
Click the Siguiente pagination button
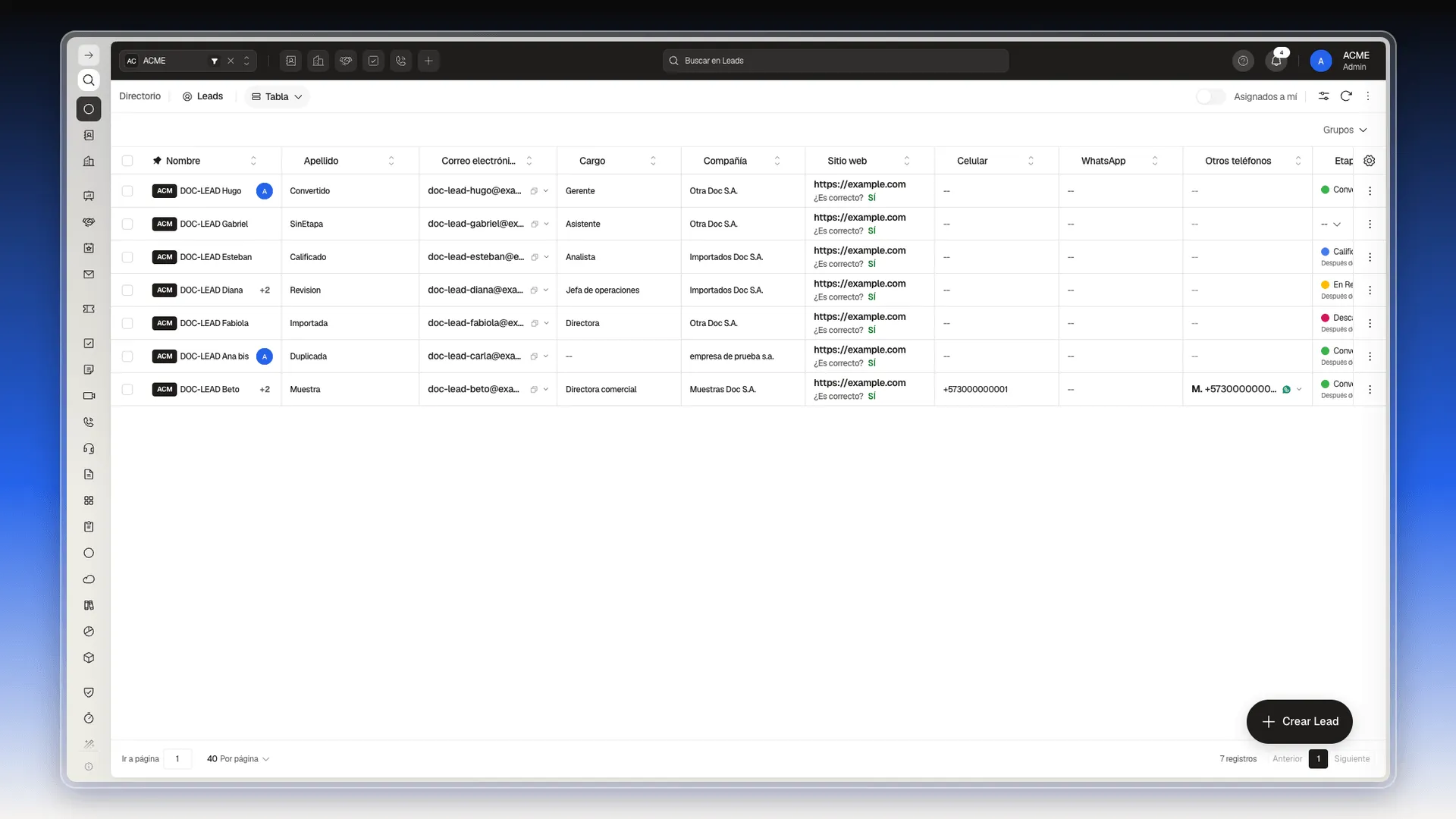pyautogui.click(x=1352, y=759)
